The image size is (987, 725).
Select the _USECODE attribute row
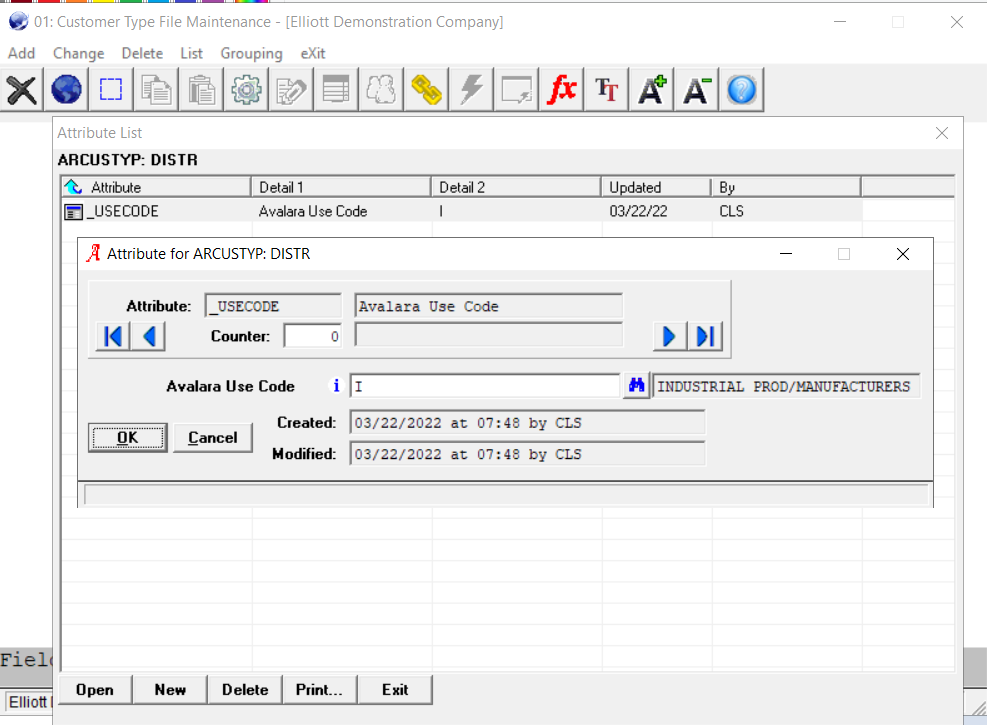(x=462, y=211)
